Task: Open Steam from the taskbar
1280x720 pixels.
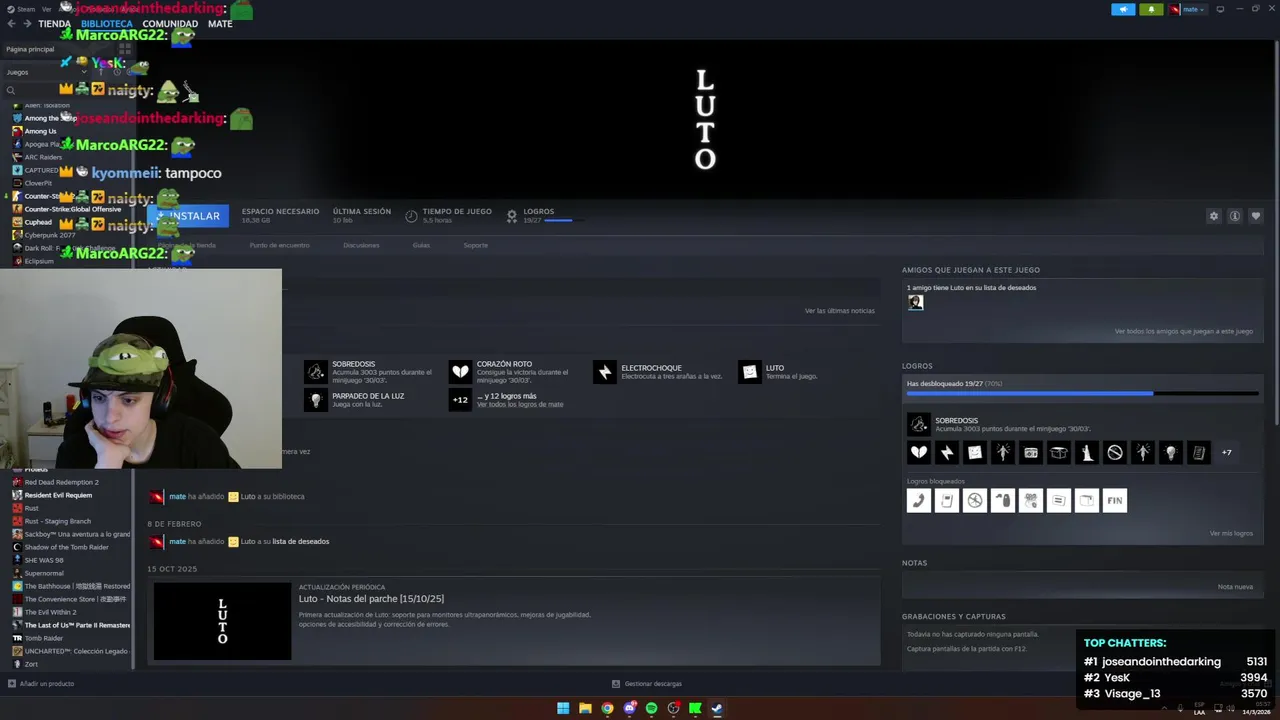Action: 717,708
